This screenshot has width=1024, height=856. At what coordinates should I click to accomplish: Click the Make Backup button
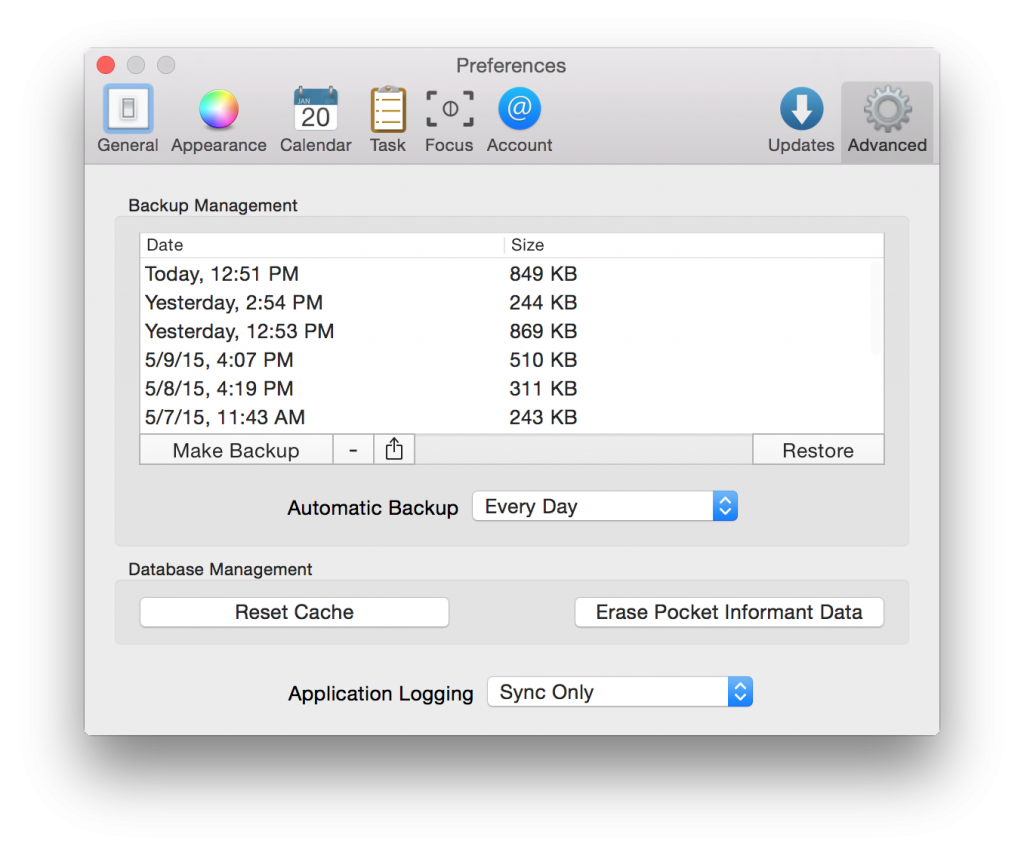(x=236, y=450)
